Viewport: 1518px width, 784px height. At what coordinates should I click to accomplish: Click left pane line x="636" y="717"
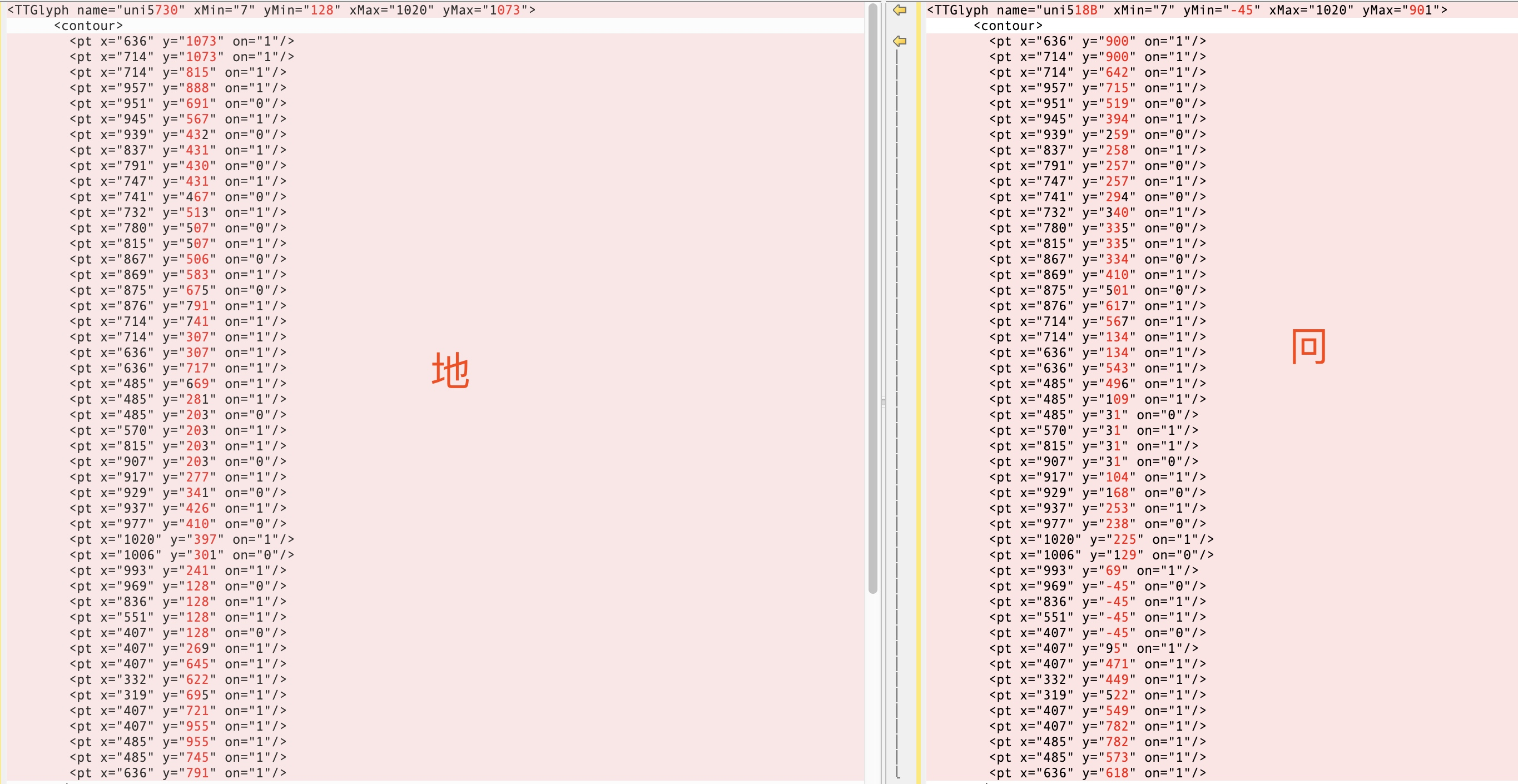tap(177, 368)
